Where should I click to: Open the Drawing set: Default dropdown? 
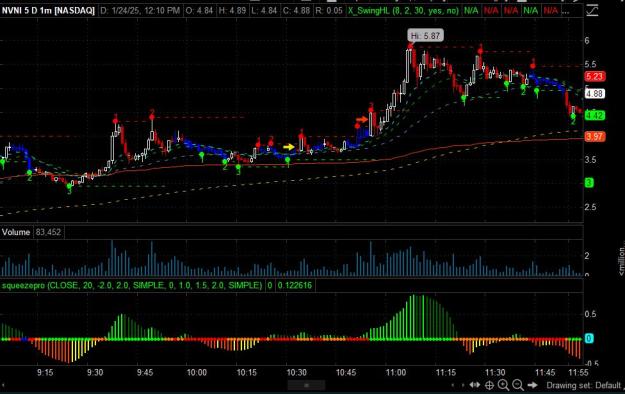(584, 385)
